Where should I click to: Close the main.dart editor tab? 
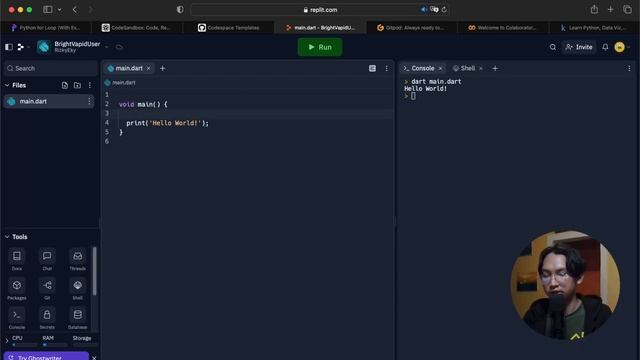(x=149, y=68)
